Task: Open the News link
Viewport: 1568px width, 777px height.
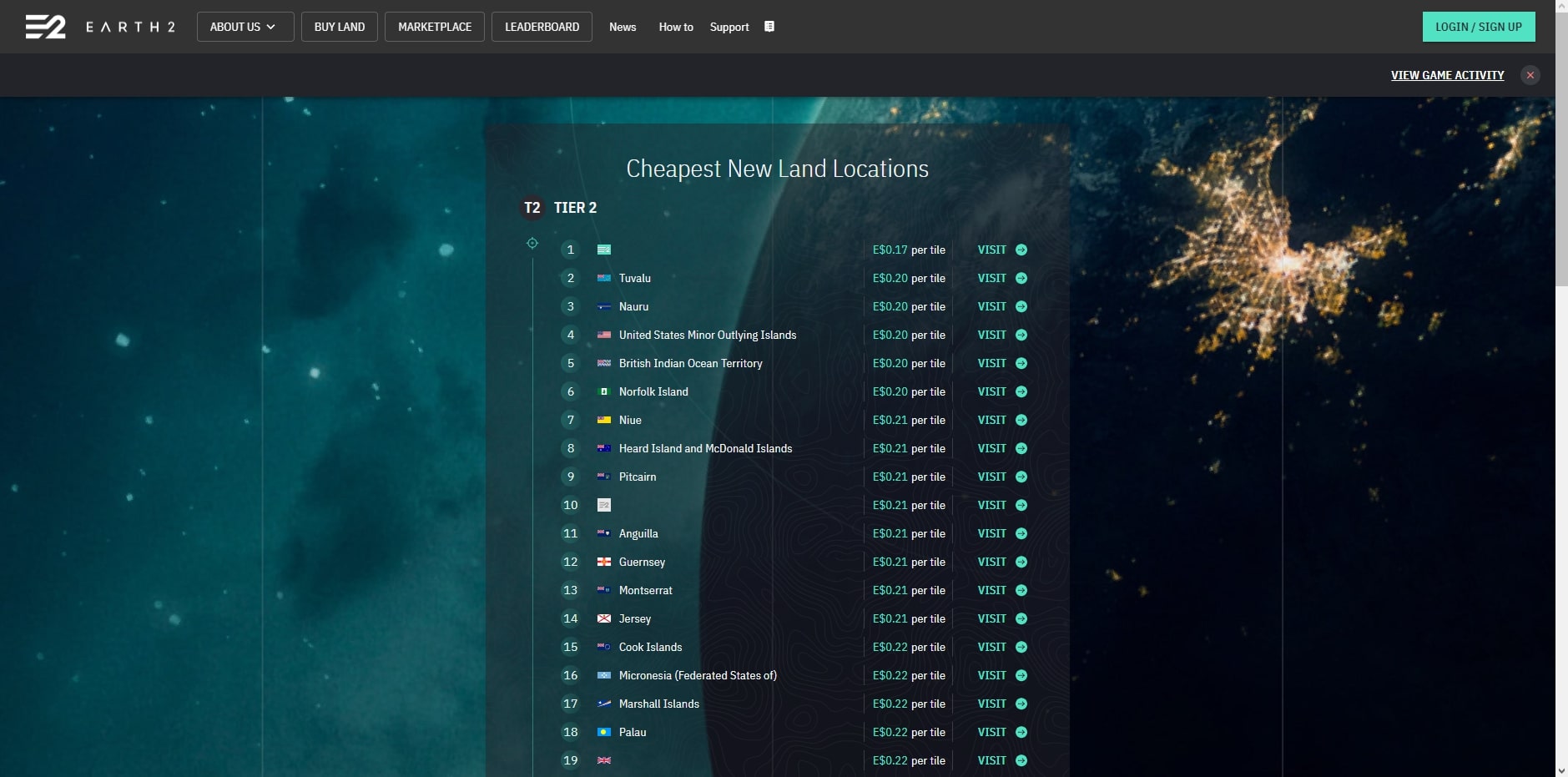Action: (x=623, y=27)
